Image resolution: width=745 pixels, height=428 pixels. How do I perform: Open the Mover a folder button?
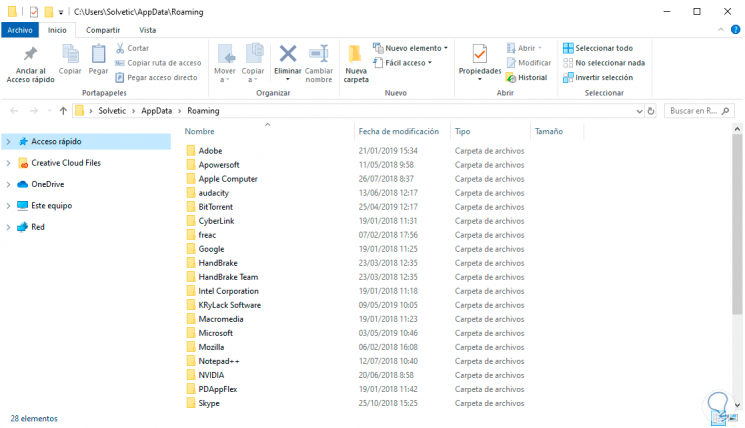[225, 63]
